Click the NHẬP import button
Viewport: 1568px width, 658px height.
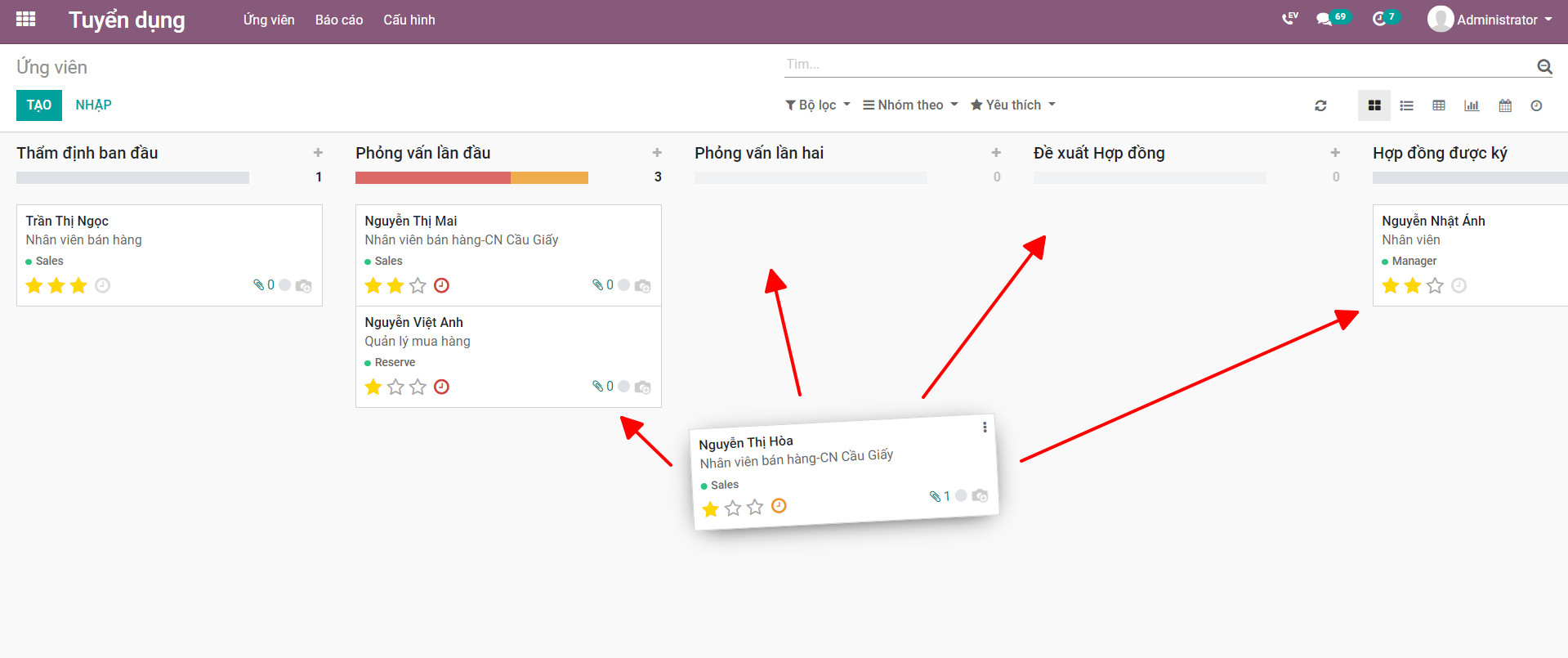click(93, 105)
